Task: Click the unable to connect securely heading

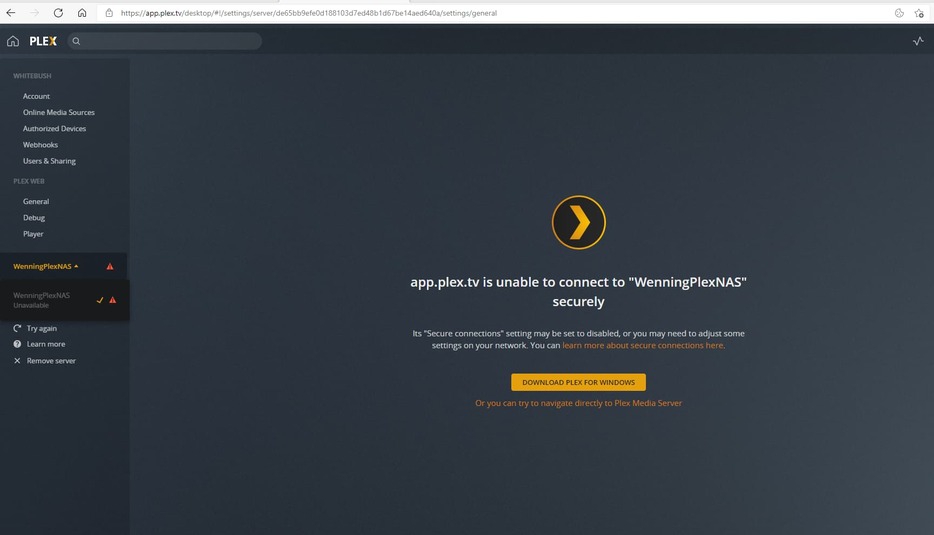Action: (578, 291)
